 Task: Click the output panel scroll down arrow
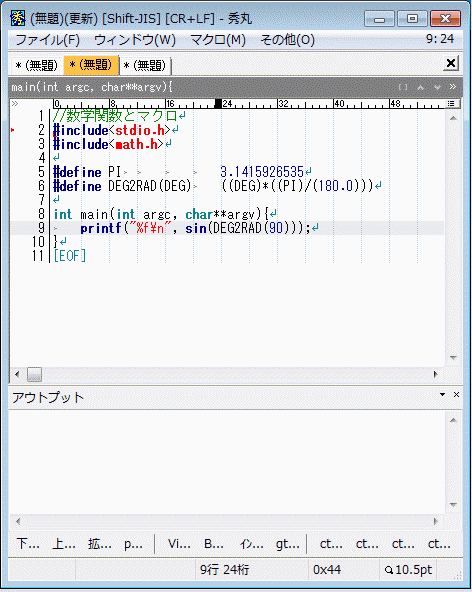[453, 504]
